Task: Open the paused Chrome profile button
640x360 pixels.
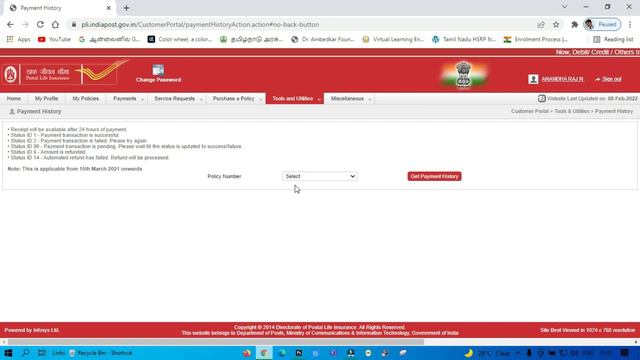Action: pos(602,24)
